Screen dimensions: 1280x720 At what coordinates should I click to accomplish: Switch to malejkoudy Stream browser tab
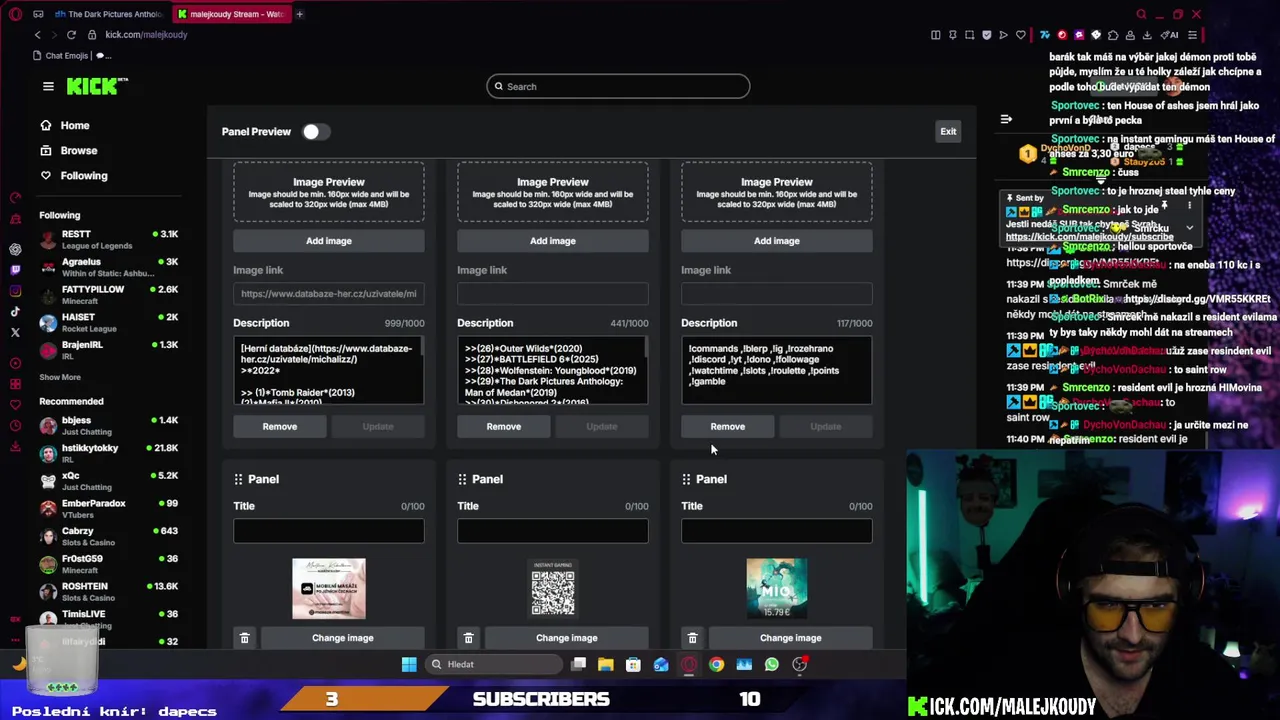pyautogui.click(x=231, y=14)
